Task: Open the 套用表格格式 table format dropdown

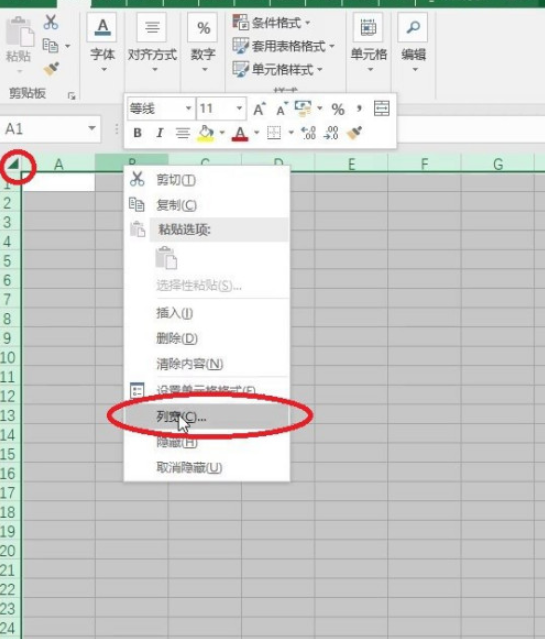Action: (x=283, y=46)
